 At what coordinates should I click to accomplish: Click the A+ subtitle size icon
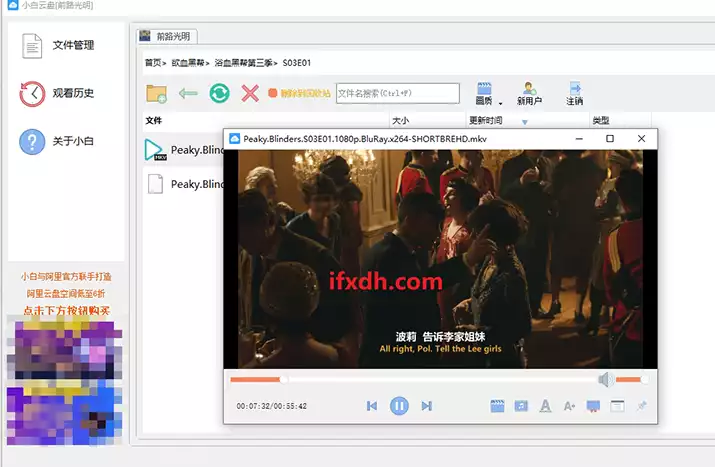[x=569, y=406]
